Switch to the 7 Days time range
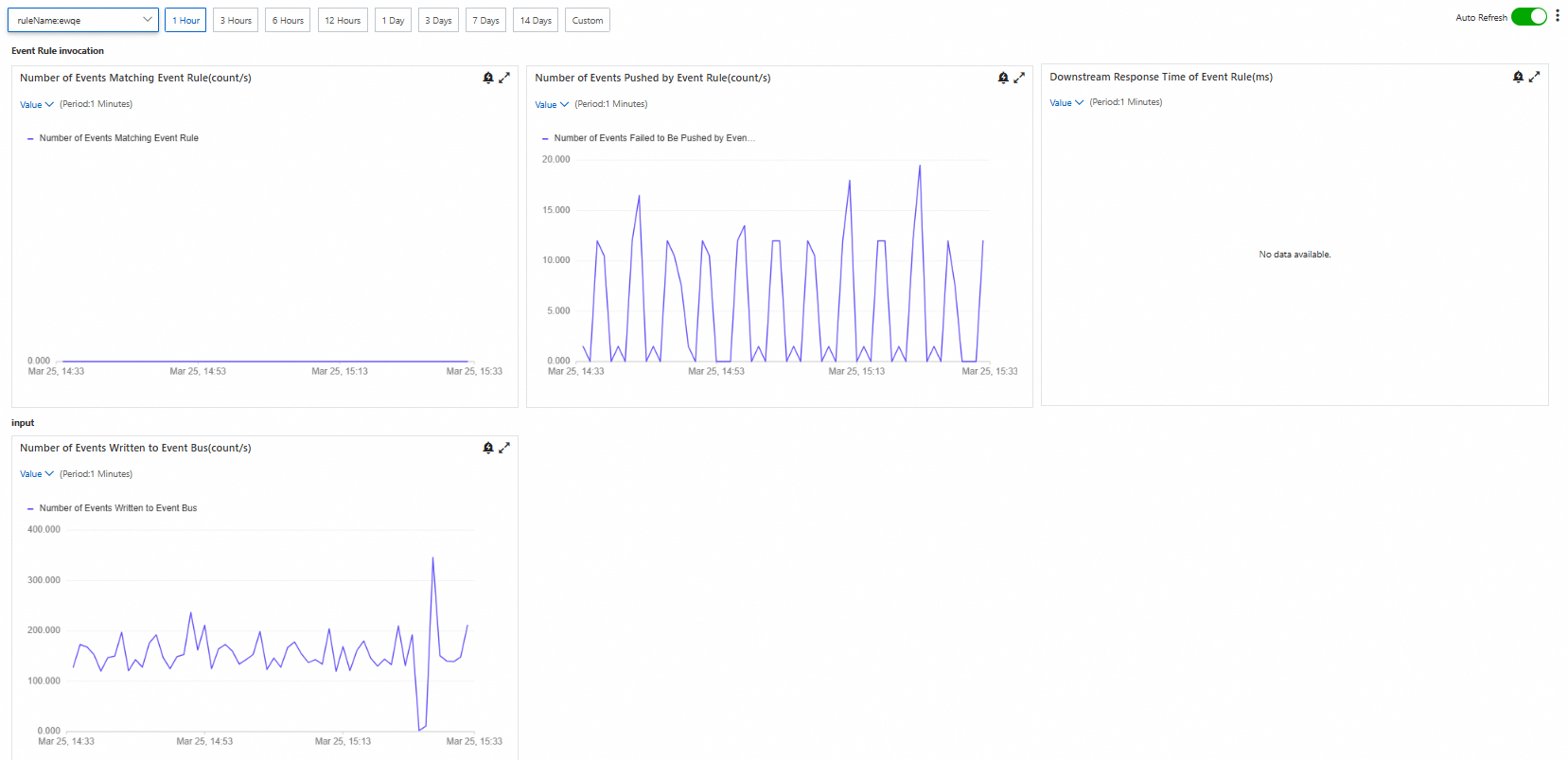Screen dimensions: 1568x760 click(485, 20)
